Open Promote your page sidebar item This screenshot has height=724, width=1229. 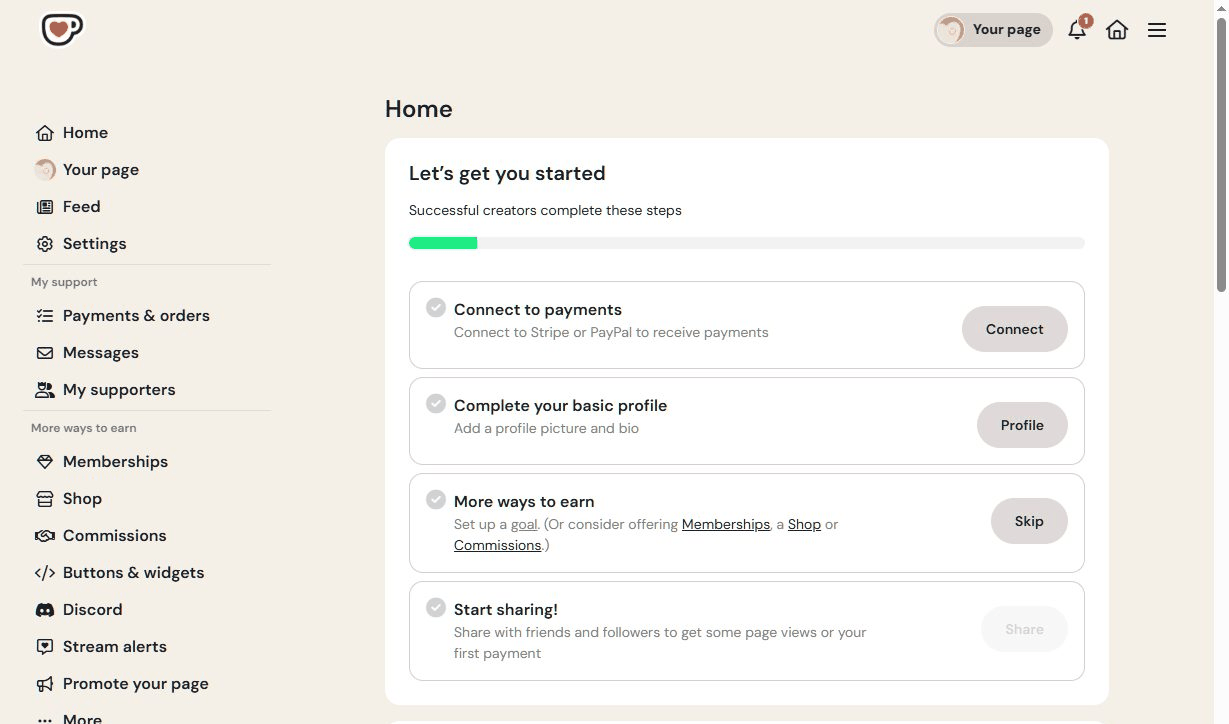pos(122,683)
